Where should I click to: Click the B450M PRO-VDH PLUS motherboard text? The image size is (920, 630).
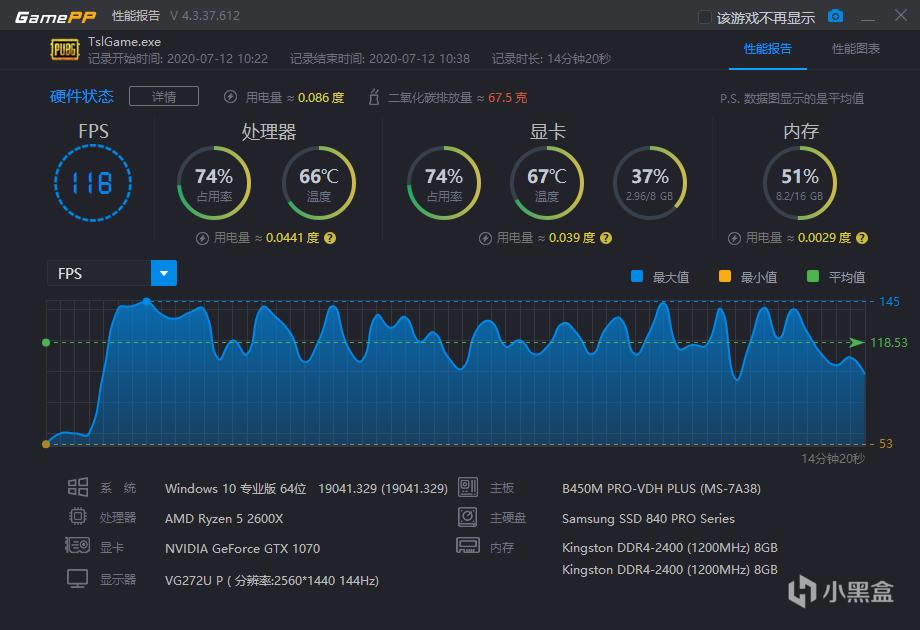(x=661, y=489)
